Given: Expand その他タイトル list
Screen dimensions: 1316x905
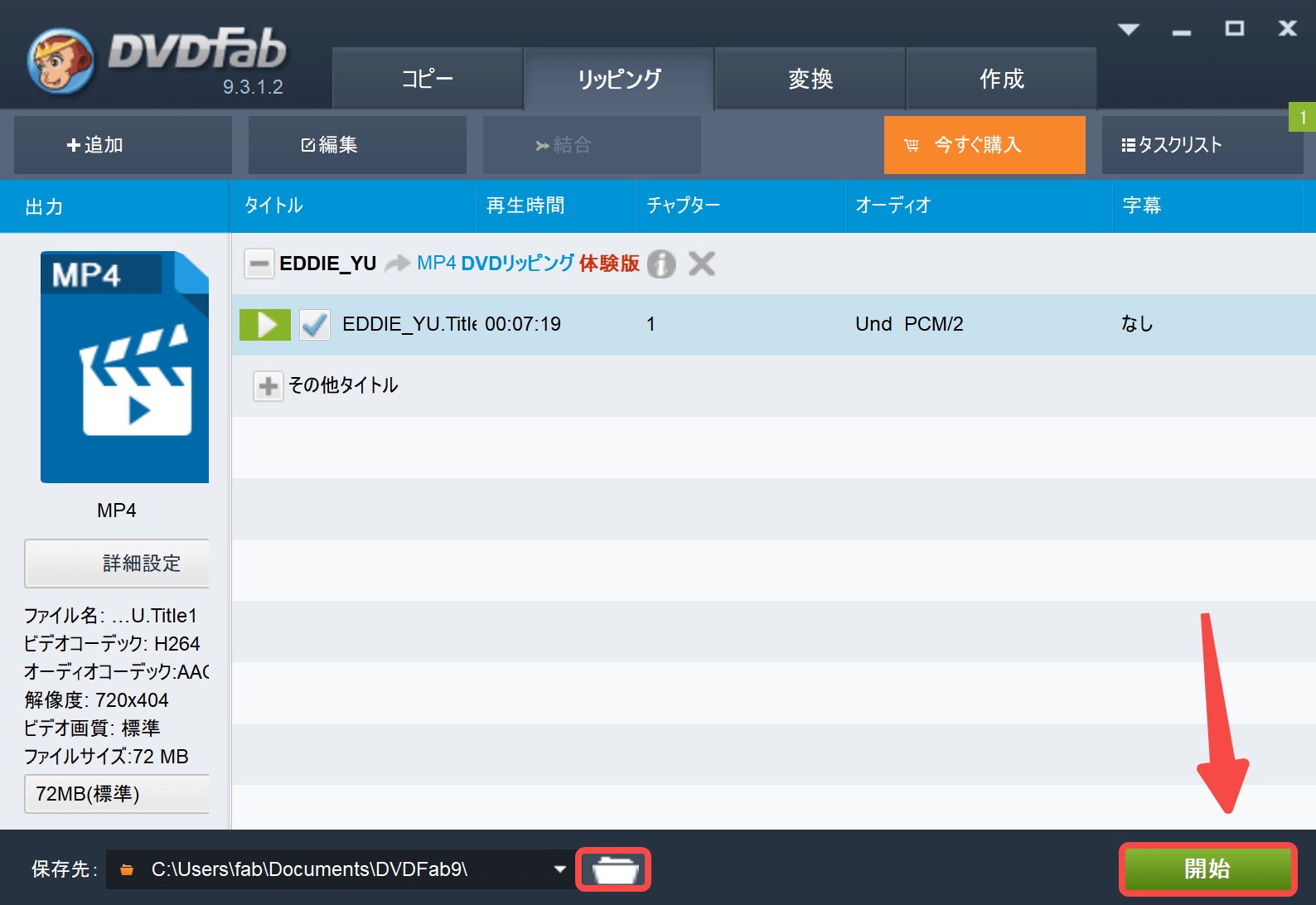Looking at the screenshot, I should (x=268, y=385).
